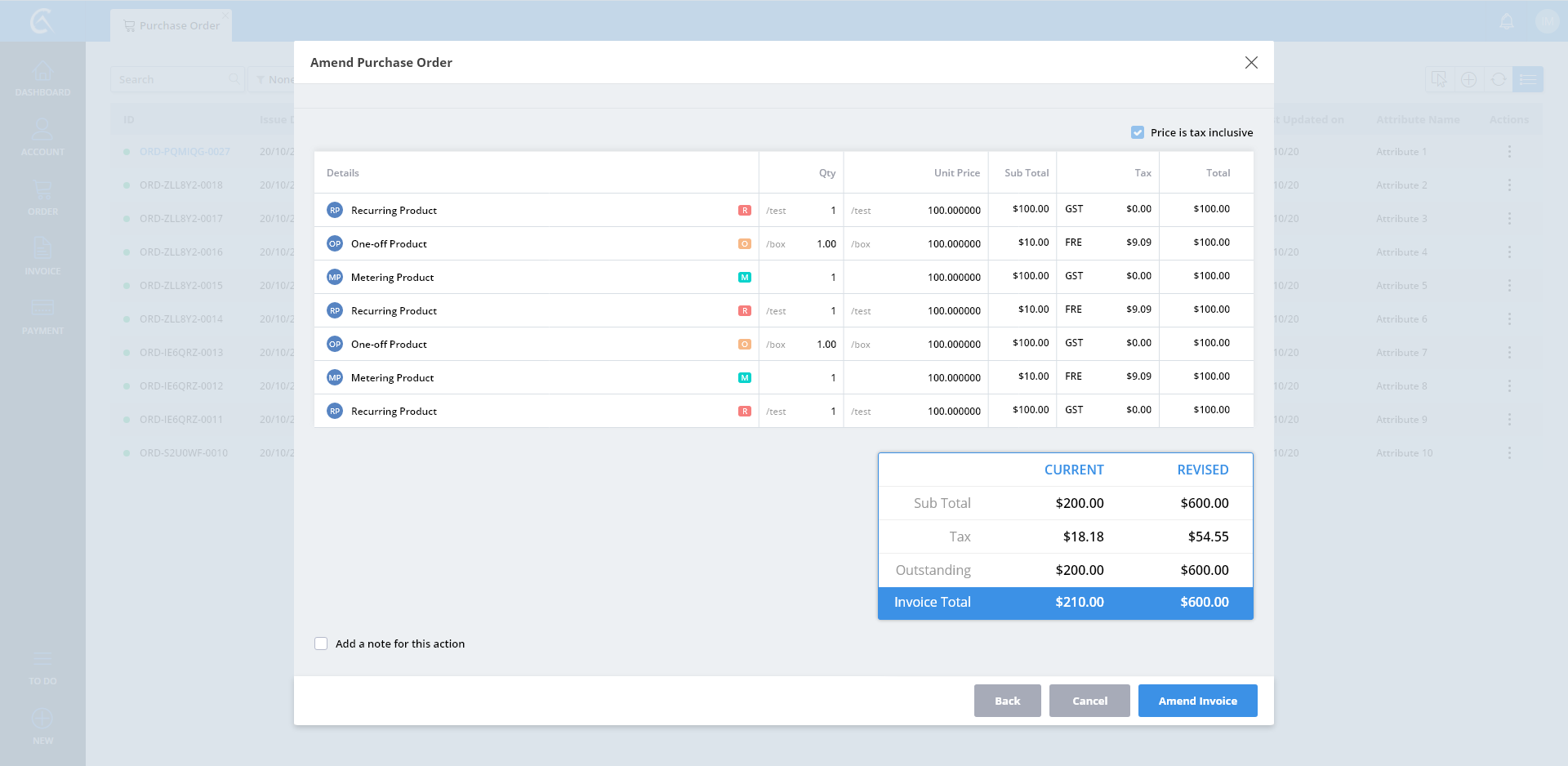
Task: Click the Amend Invoice button
Action: coord(1197,701)
